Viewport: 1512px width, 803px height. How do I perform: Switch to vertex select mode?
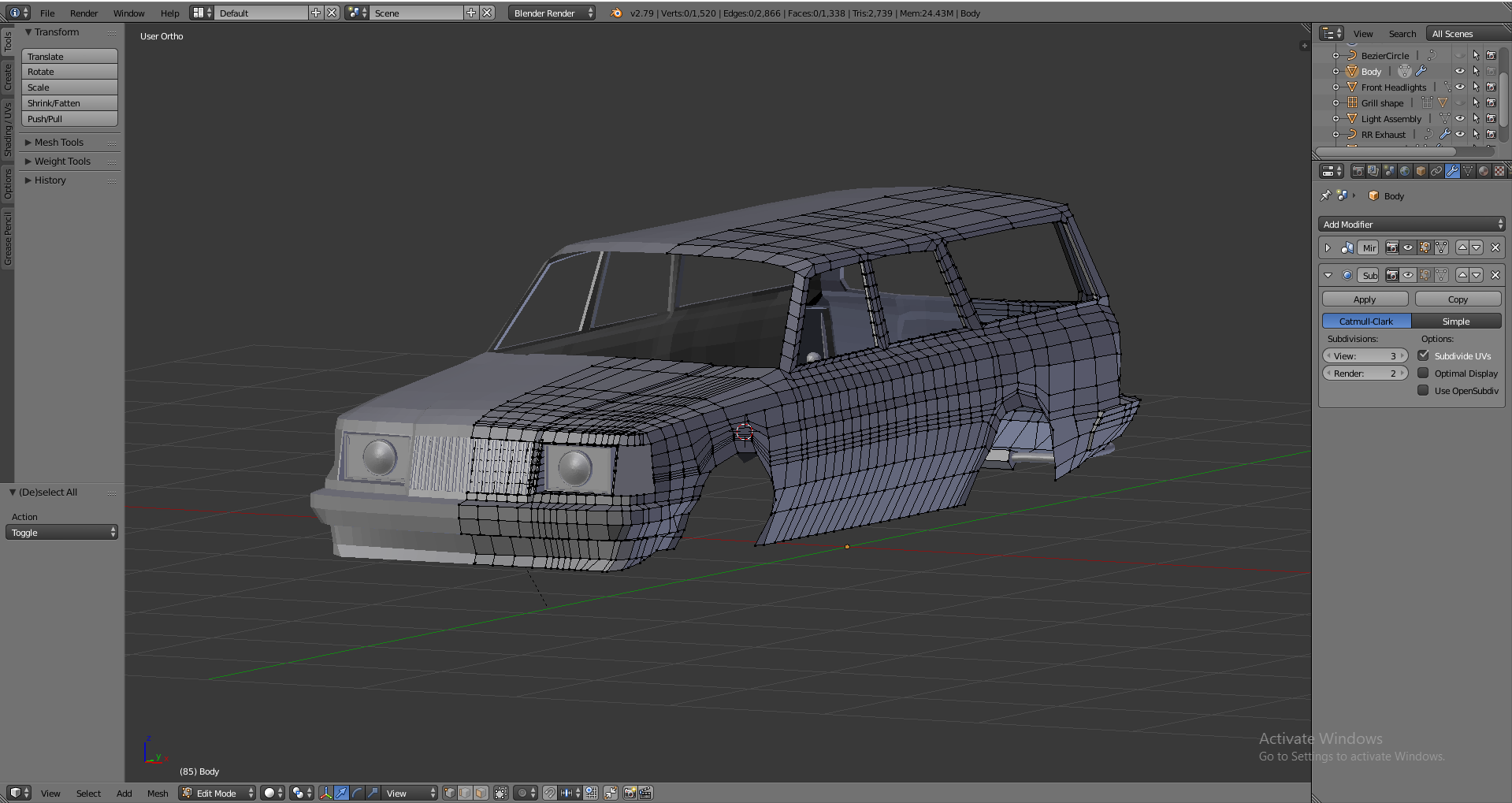tap(449, 793)
